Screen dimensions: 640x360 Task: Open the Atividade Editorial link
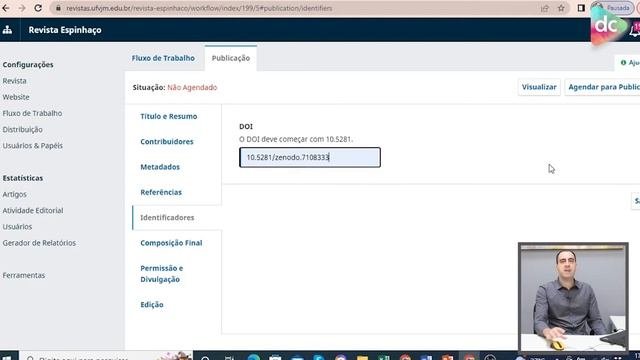pos(33,211)
